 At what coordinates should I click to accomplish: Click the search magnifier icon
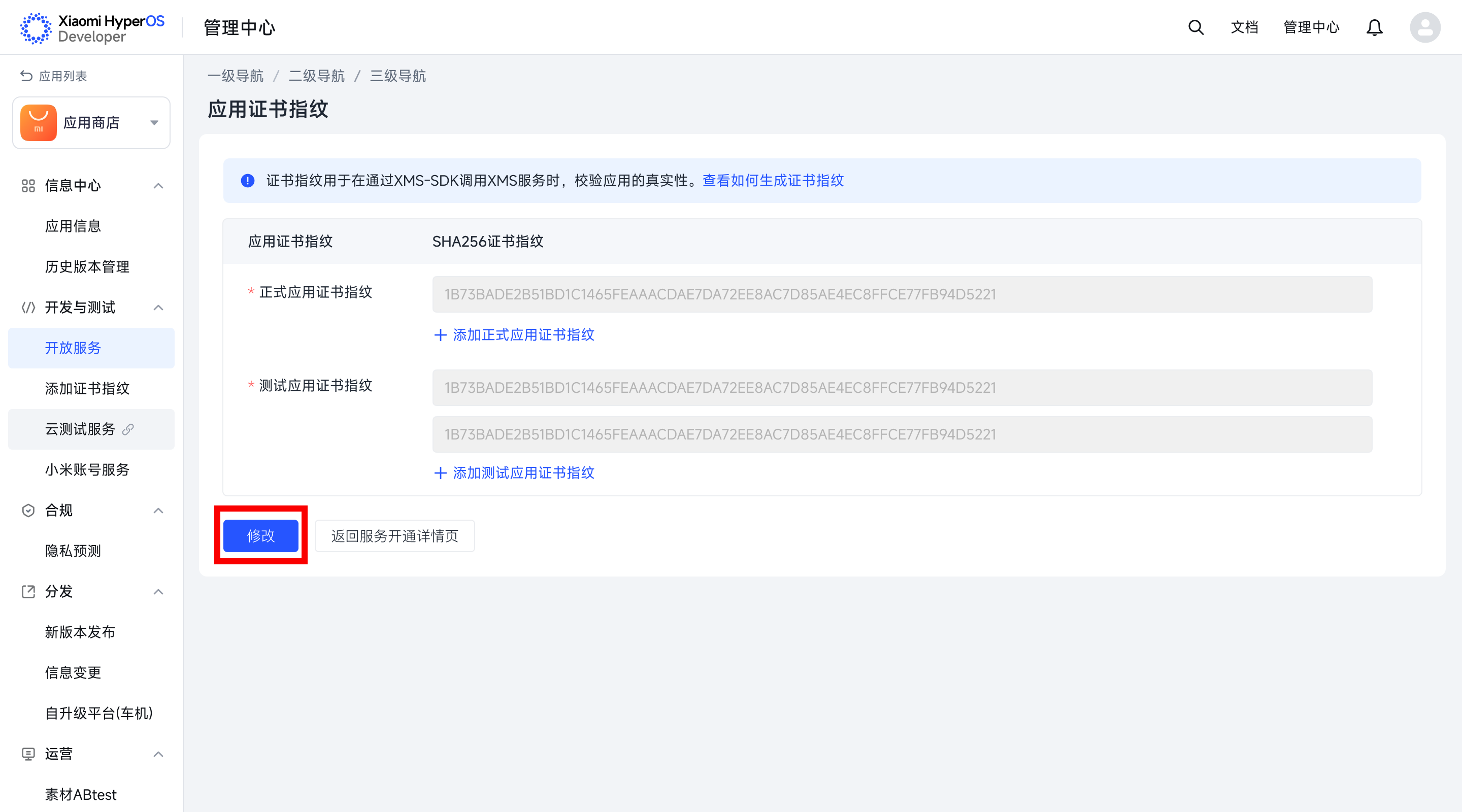[1196, 27]
